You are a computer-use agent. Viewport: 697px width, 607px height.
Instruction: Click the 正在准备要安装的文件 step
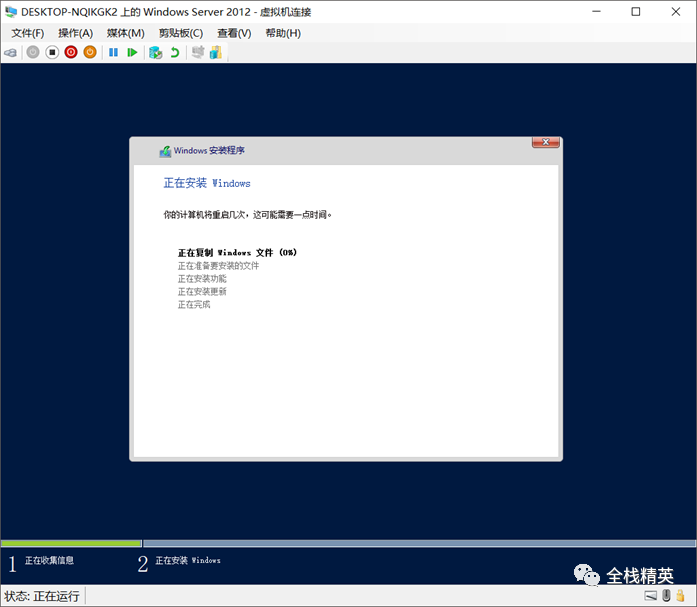(218, 266)
